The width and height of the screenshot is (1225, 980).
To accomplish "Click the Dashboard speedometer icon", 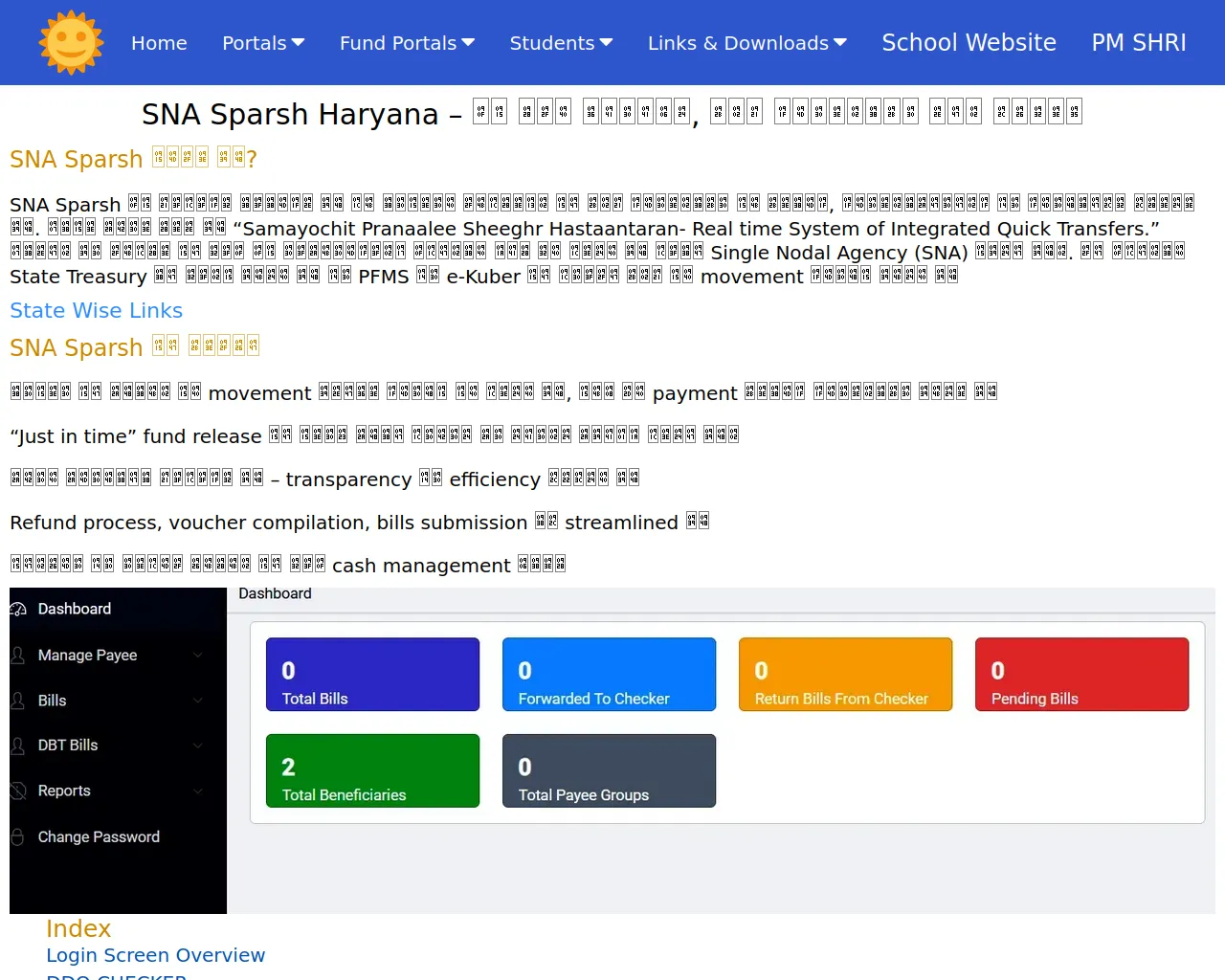I will tap(18, 610).
